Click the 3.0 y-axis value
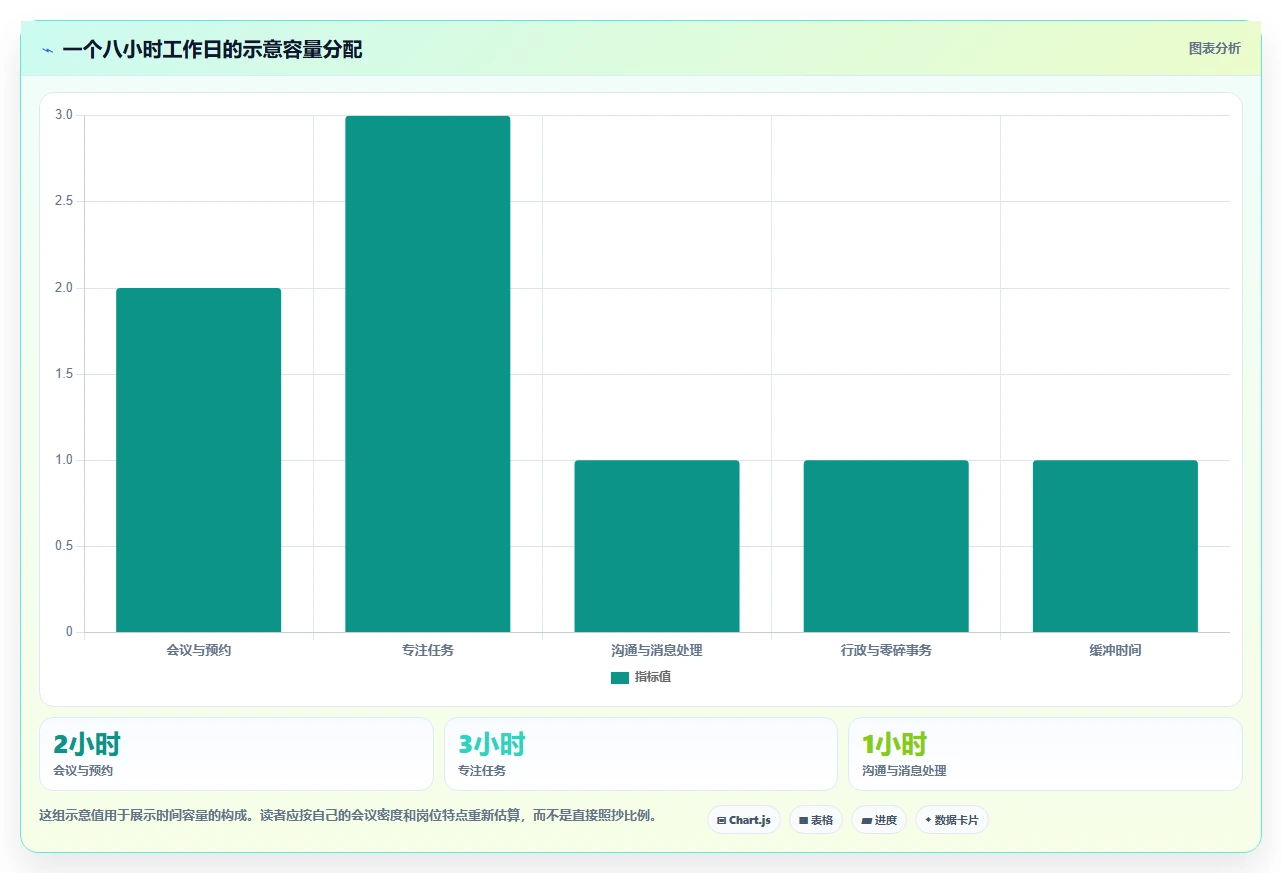The image size is (1282, 873). click(x=64, y=116)
